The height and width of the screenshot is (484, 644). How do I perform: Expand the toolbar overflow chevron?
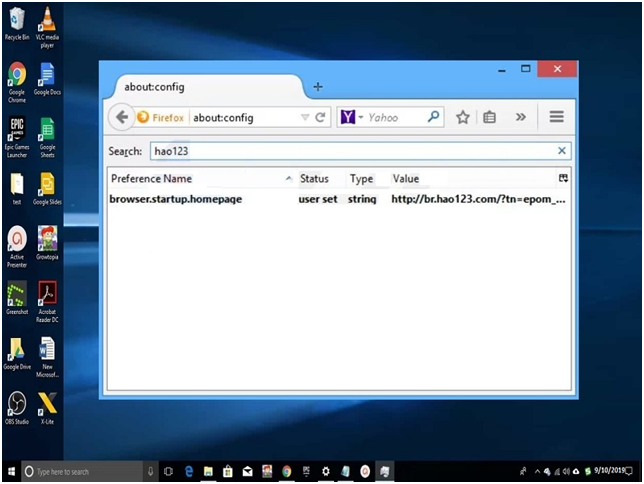[521, 117]
